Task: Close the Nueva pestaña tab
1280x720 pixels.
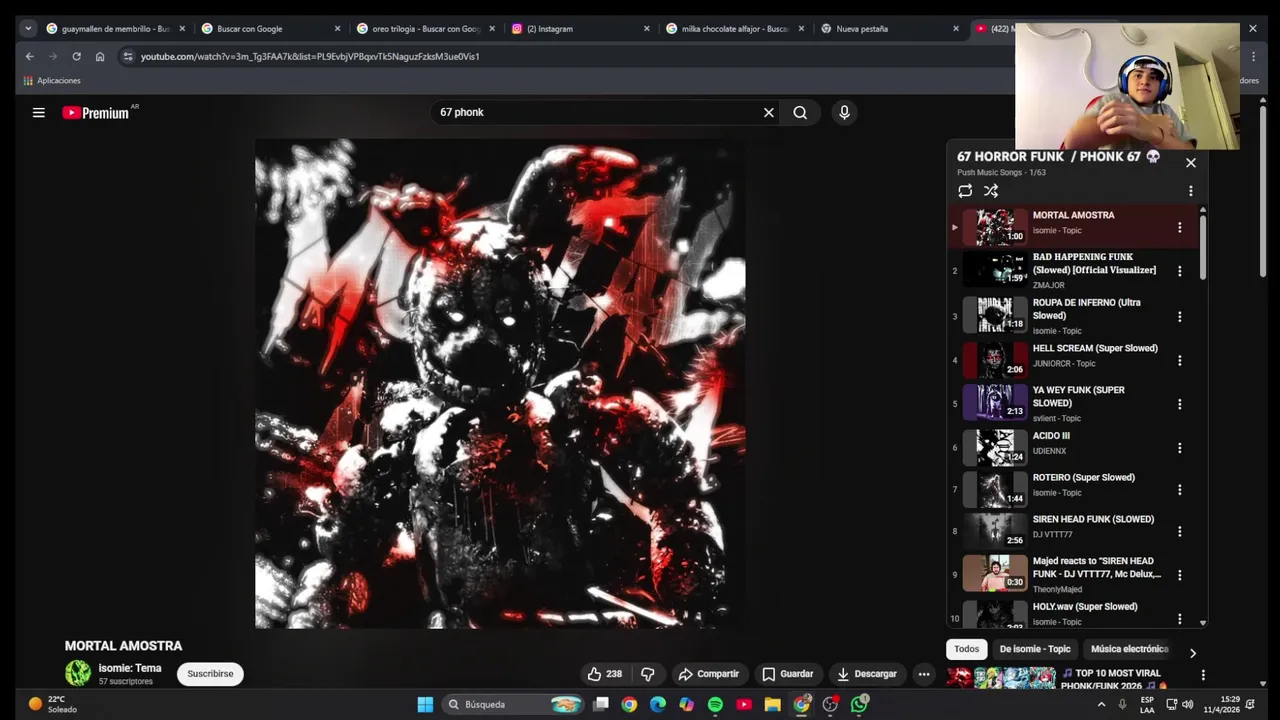Action: click(956, 29)
